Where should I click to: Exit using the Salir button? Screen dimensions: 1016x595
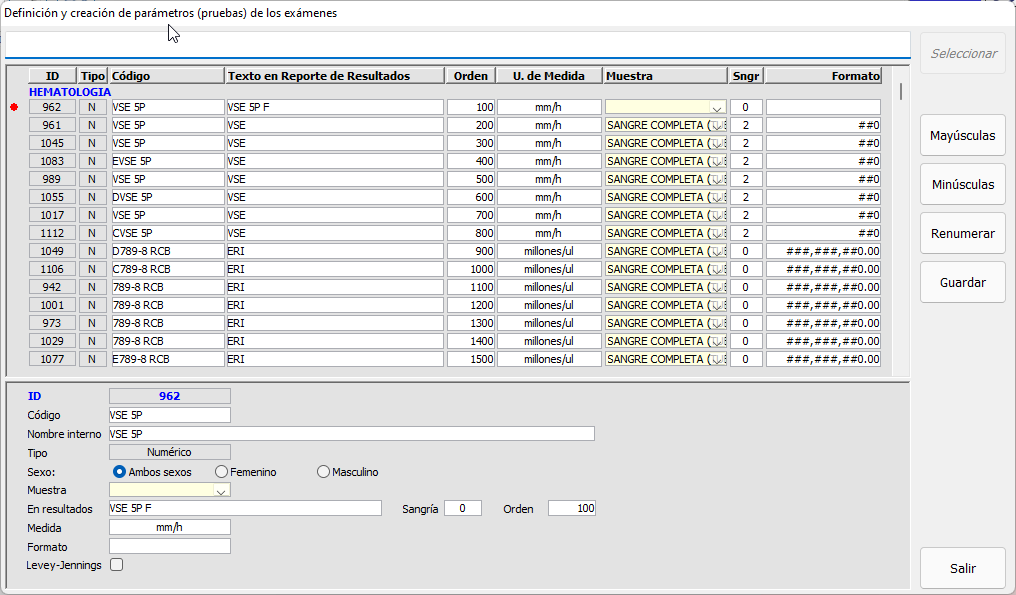962,568
